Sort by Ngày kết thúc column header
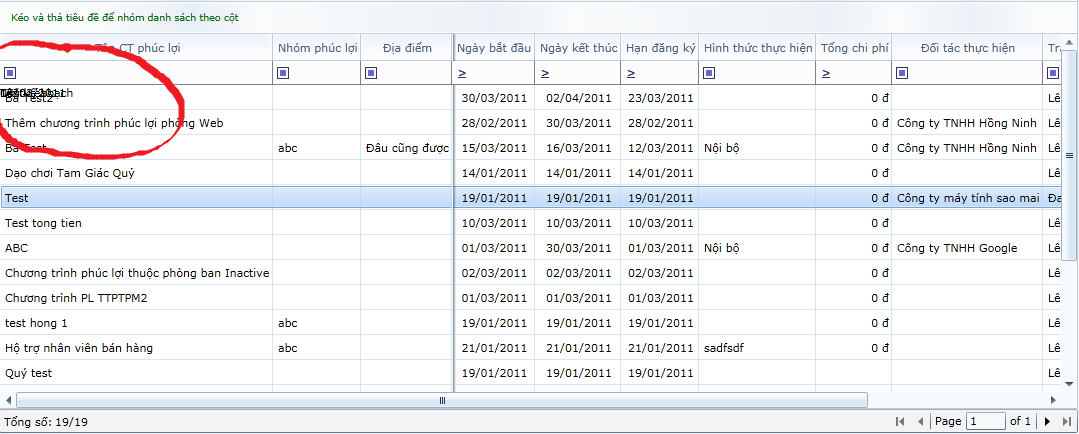This screenshot has height=434, width=1079. tap(577, 48)
